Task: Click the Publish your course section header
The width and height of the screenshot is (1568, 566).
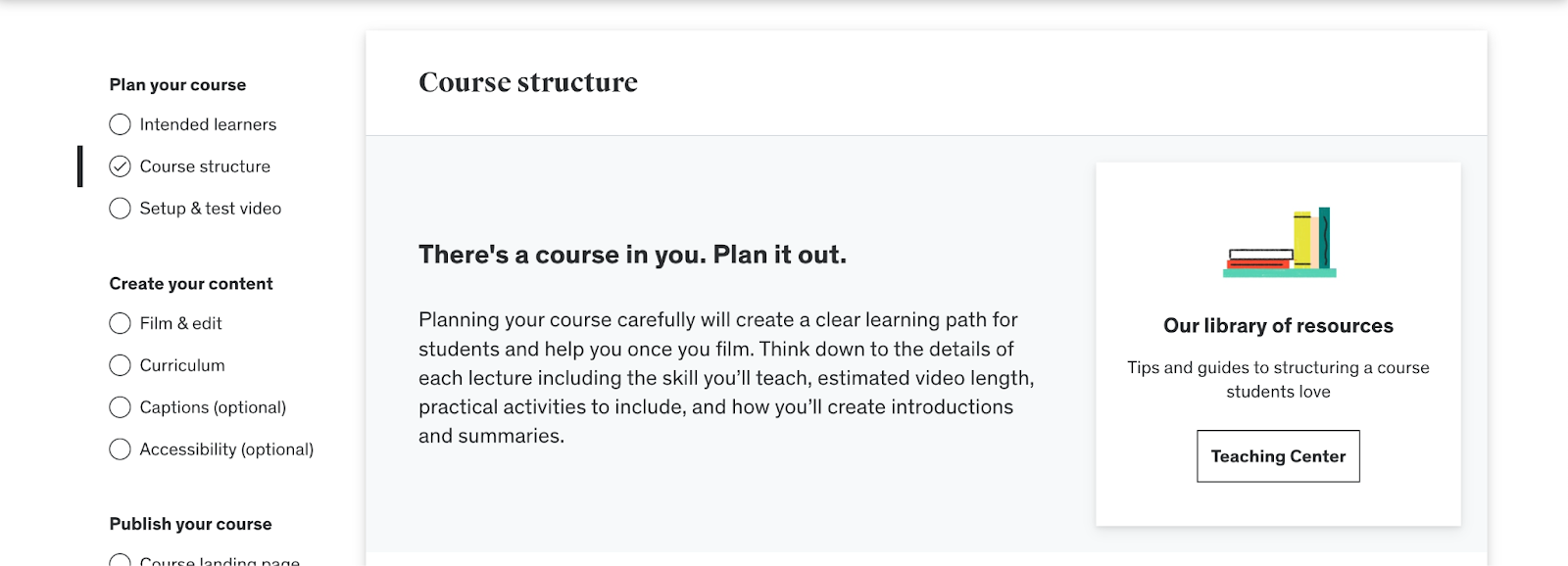Action: click(x=190, y=524)
